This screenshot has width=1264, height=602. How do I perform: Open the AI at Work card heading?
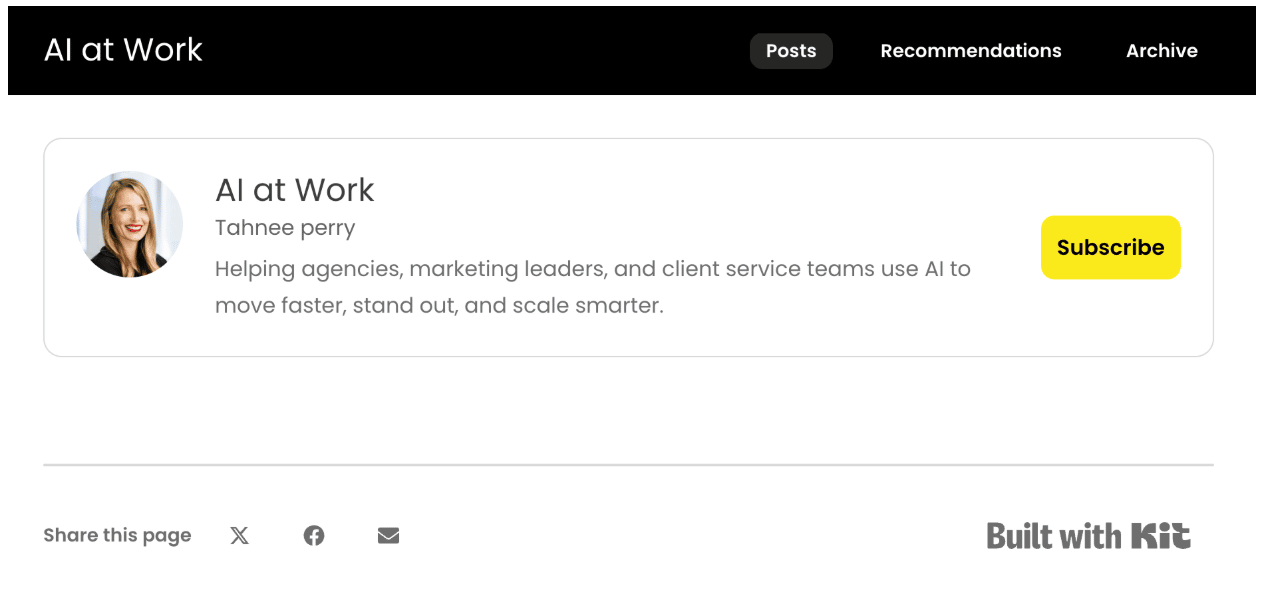coord(295,190)
